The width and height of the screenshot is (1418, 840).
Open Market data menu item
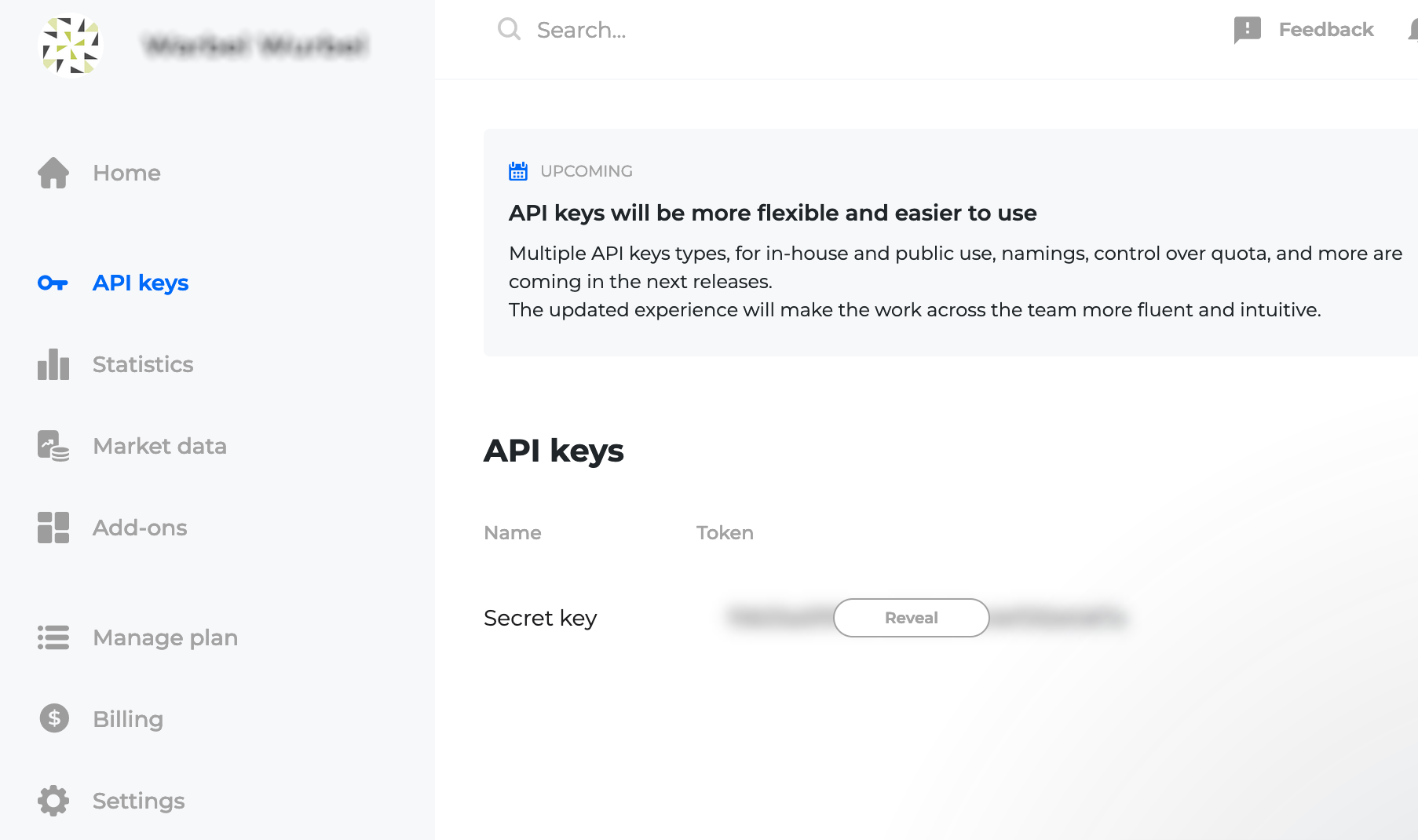pyautogui.click(x=159, y=446)
